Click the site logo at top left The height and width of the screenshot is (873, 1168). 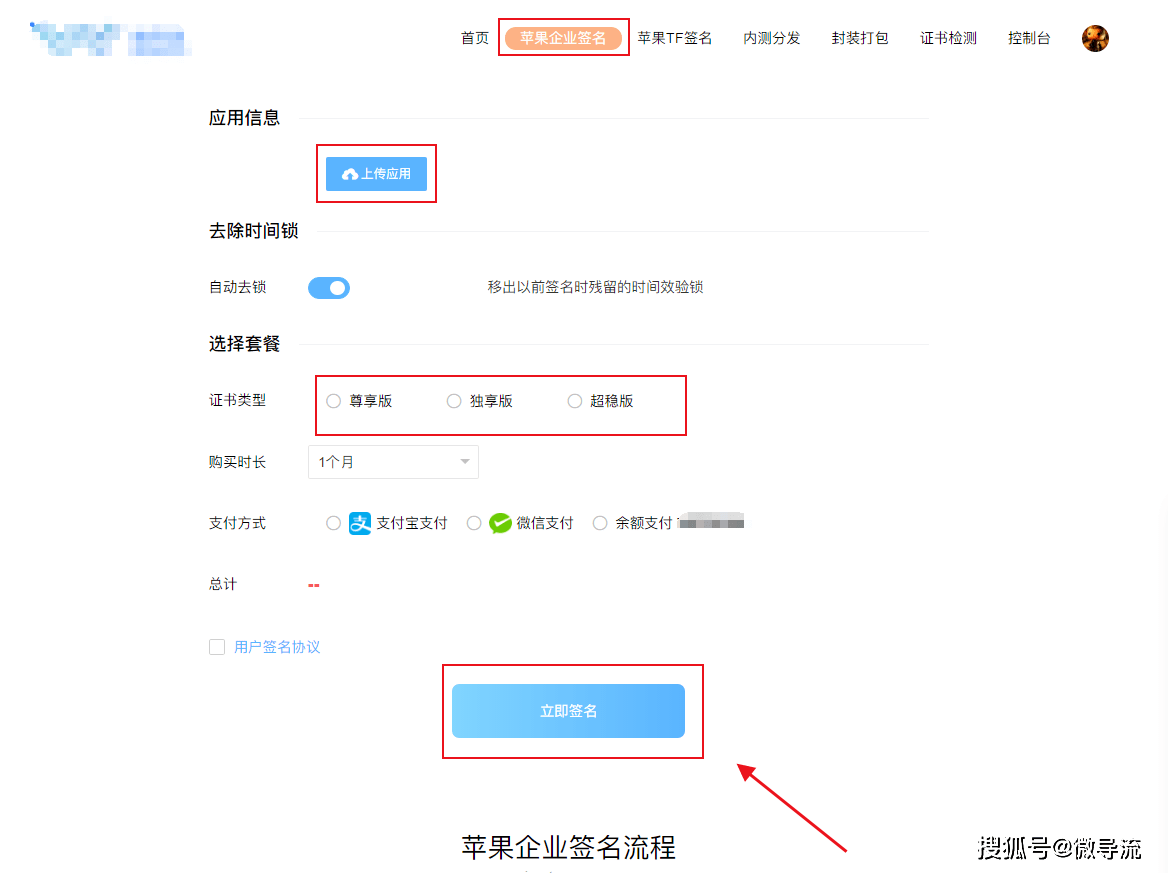pos(110,38)
